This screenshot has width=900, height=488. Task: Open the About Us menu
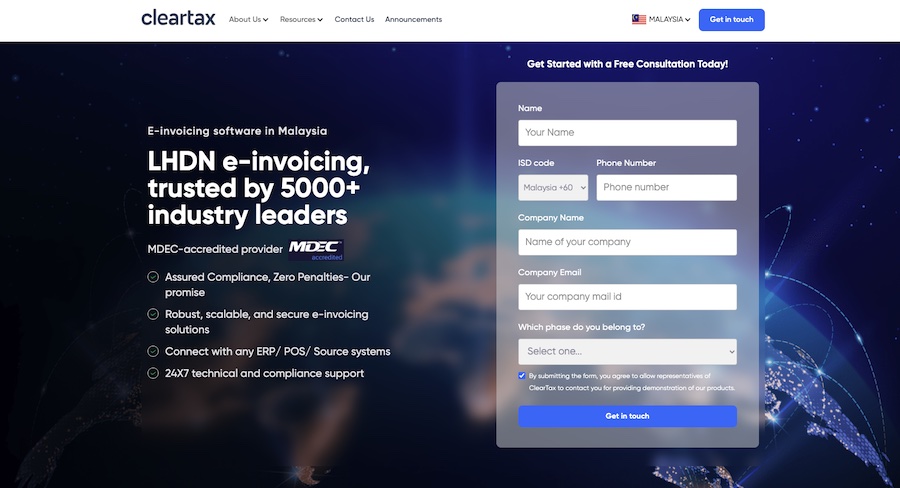248,20
